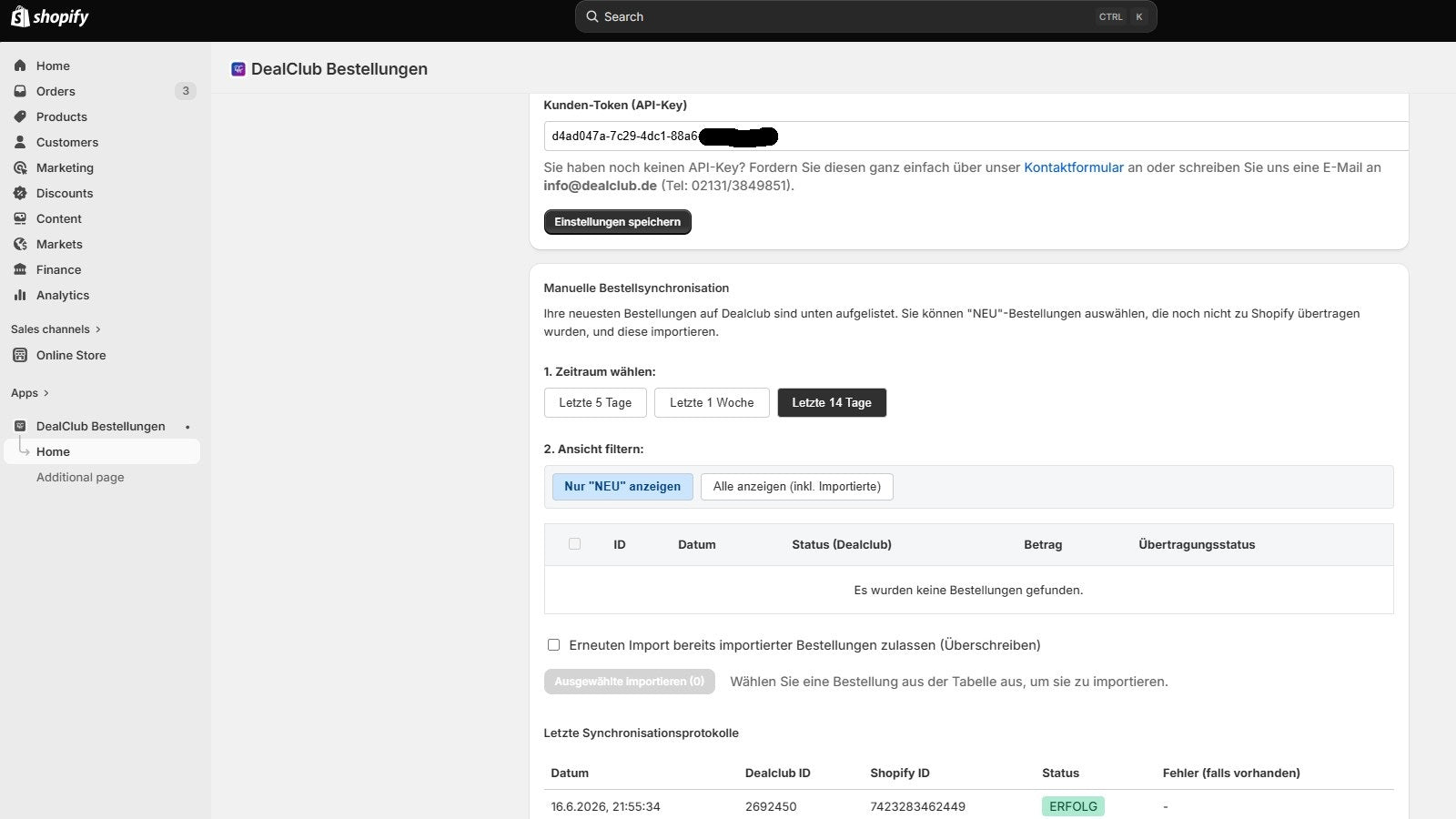
Task: Click the Fehler (falls vorhanden) column header
Action: coord(1231,773)
